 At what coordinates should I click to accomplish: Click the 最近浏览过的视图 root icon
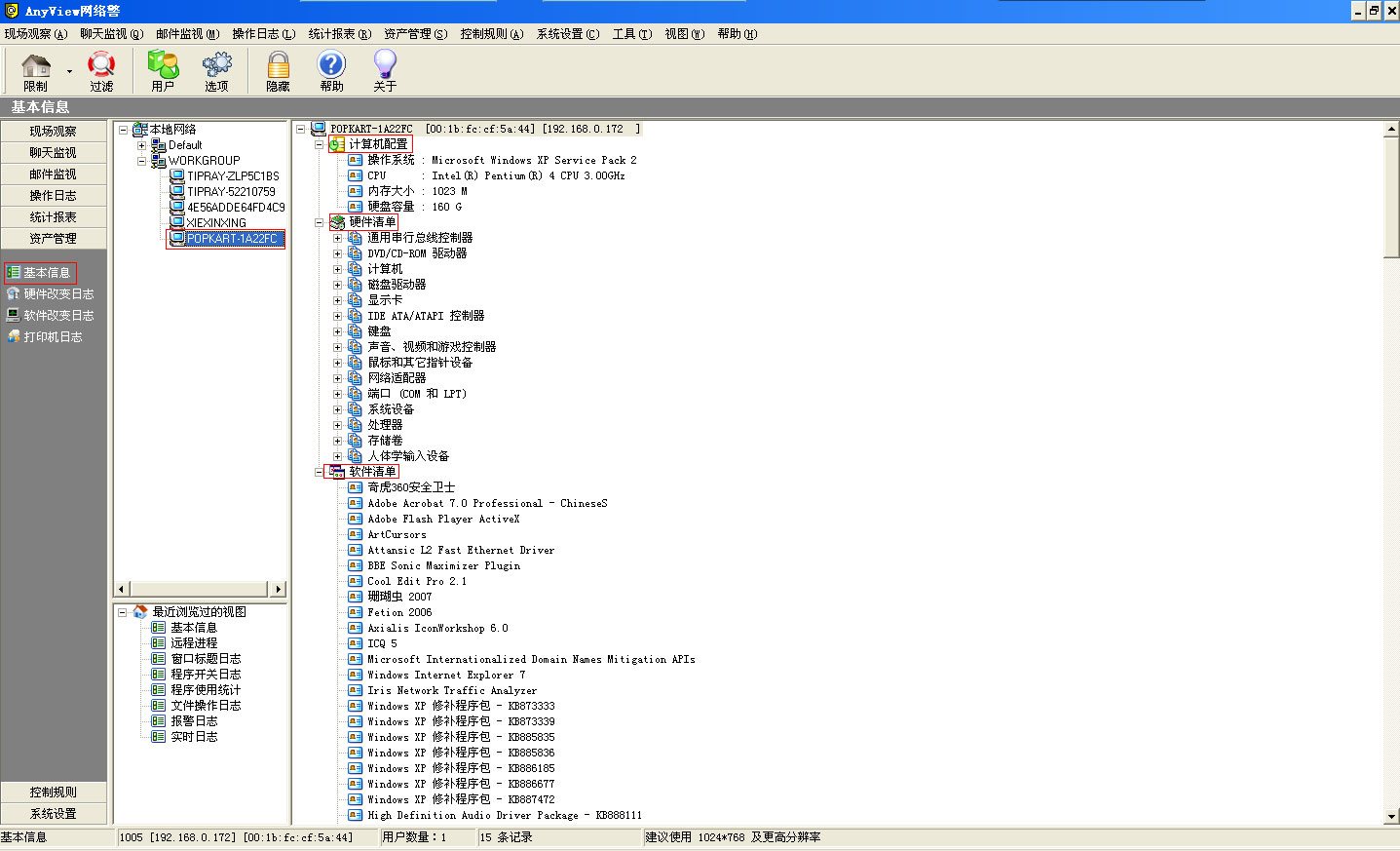click(x=139, y=612)
